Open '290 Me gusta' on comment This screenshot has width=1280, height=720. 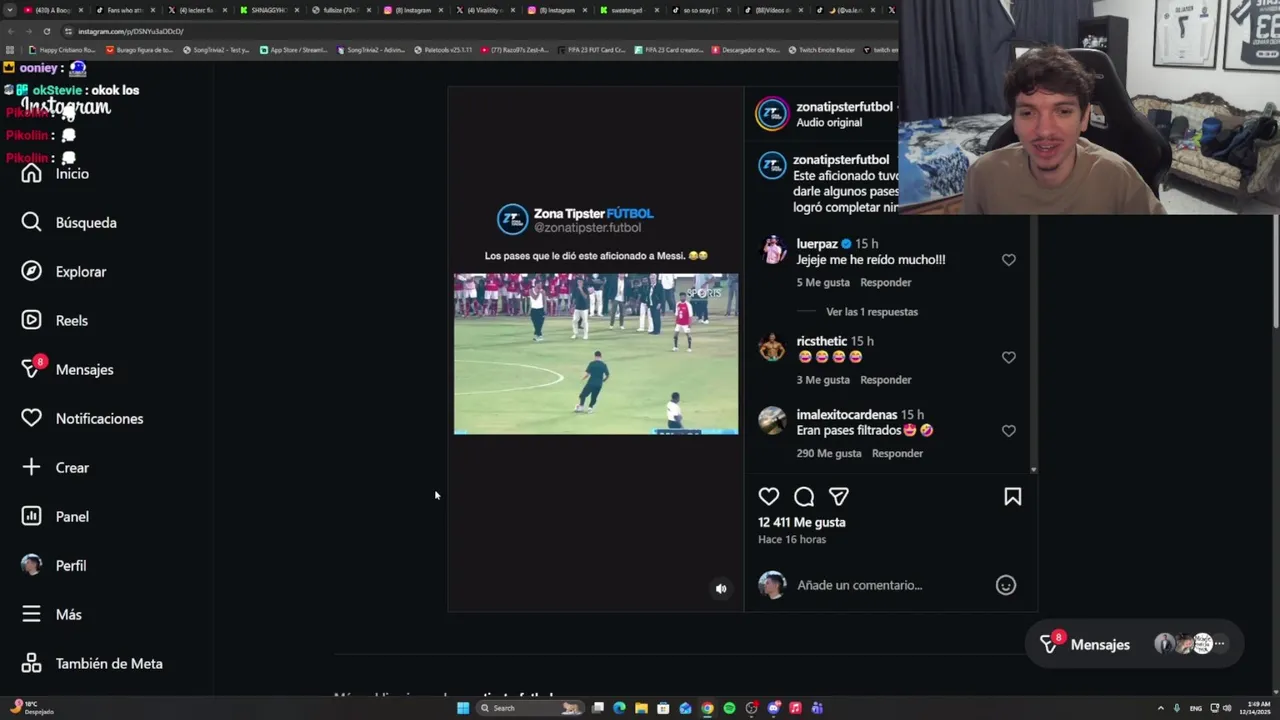829,454
